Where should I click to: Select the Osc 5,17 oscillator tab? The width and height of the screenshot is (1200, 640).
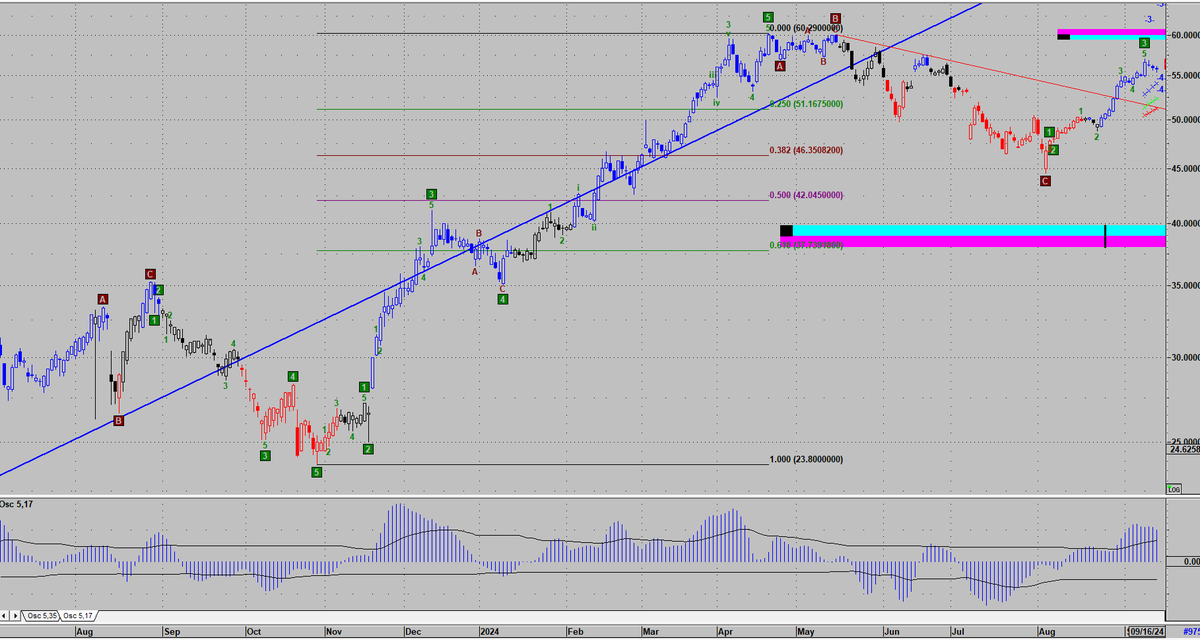[x=78, y=616]
